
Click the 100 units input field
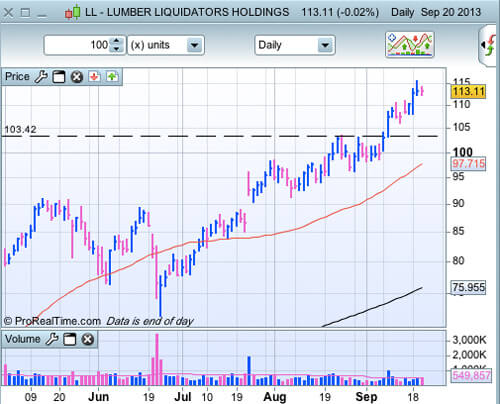coord(79,45)
